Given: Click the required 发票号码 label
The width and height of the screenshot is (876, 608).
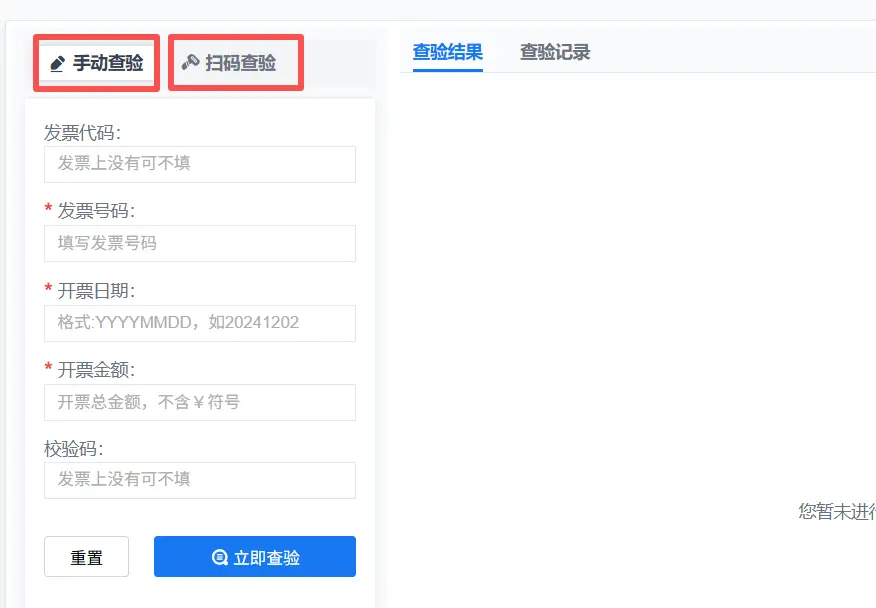Looking at the screenshot, I should tap(95, 211).
